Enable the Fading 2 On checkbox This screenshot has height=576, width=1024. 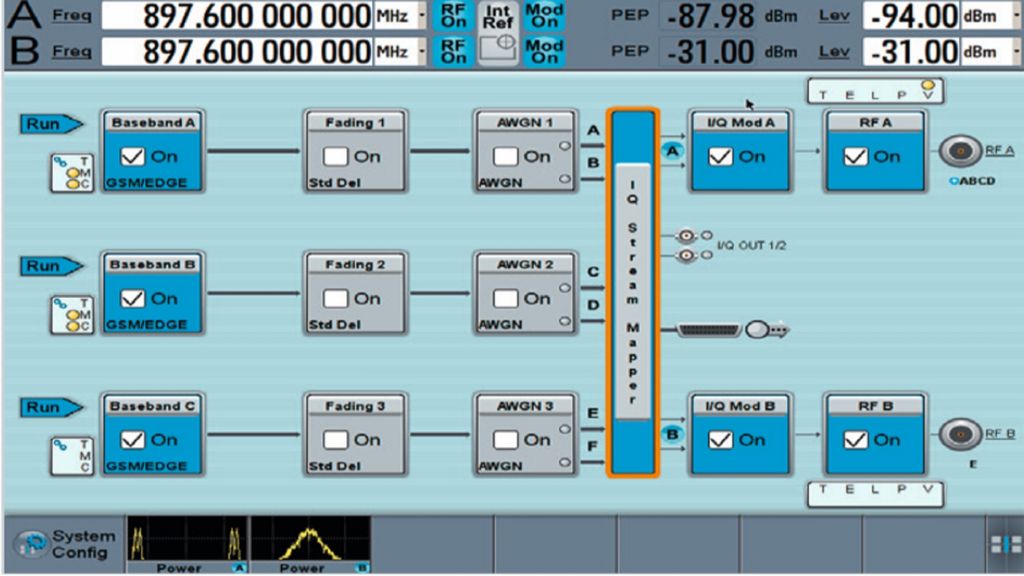tap(335, 298)
